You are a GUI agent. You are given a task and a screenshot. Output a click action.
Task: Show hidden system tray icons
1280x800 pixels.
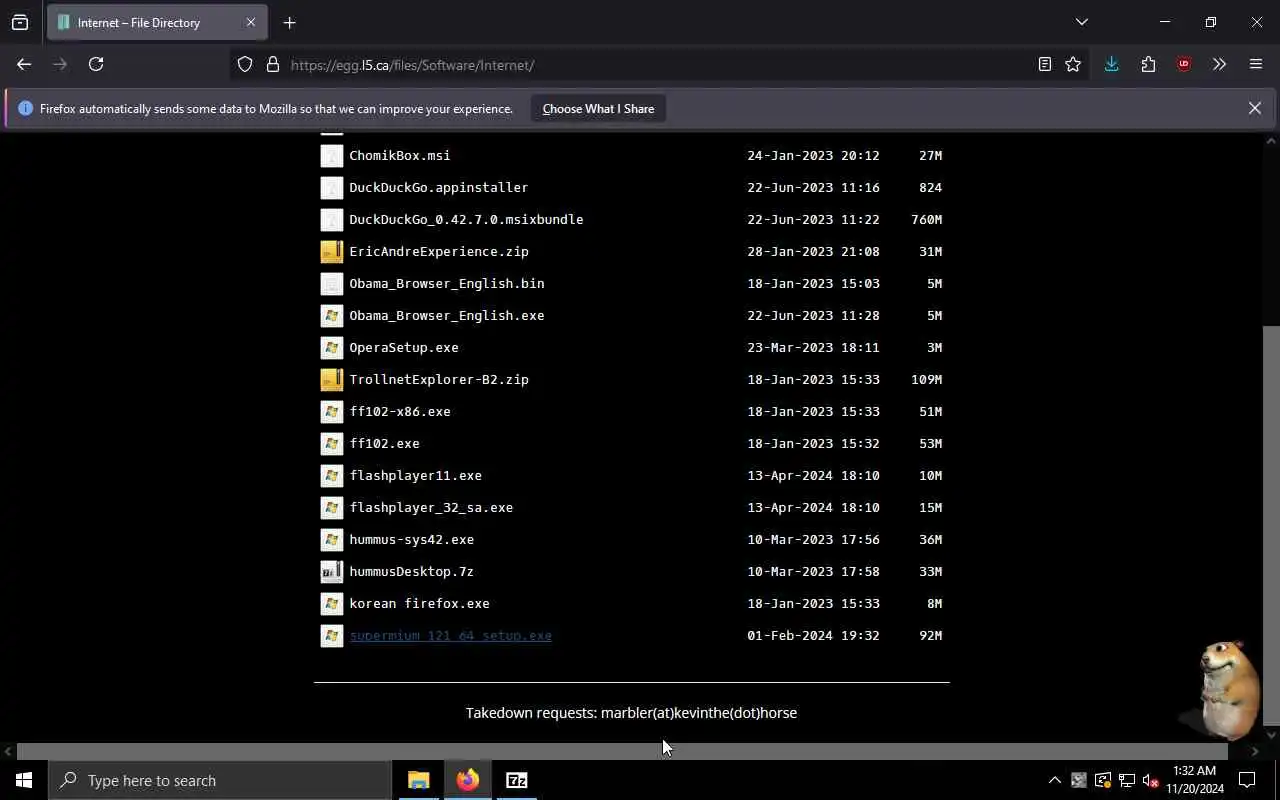tap(1054, 780)
